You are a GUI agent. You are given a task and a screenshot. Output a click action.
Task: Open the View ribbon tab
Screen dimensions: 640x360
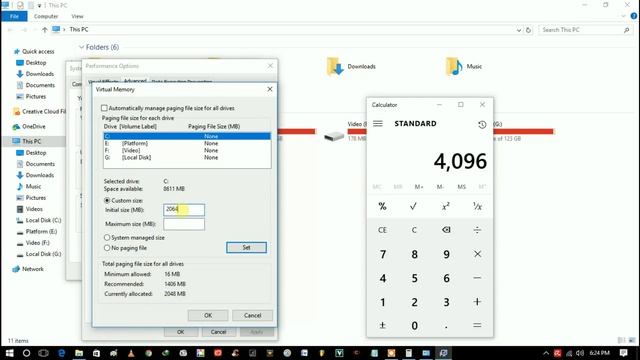(x=77, y=16)
